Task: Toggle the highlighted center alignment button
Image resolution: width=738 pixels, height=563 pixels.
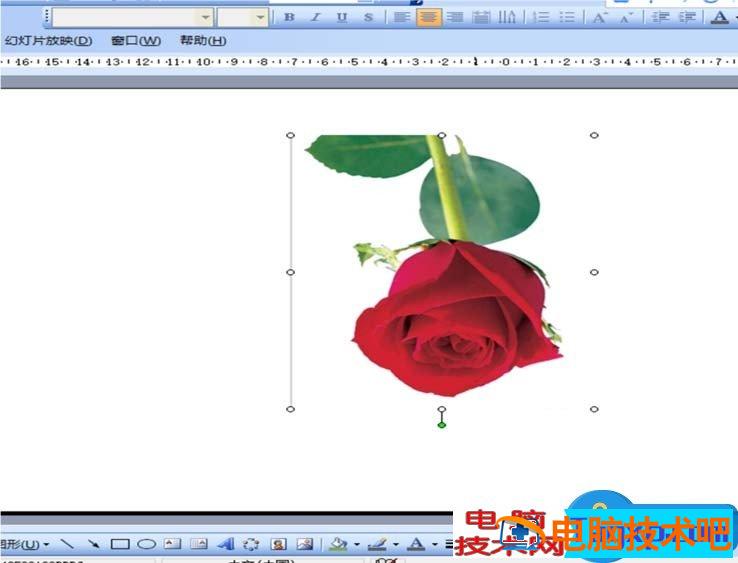Action: click(428, 17)
